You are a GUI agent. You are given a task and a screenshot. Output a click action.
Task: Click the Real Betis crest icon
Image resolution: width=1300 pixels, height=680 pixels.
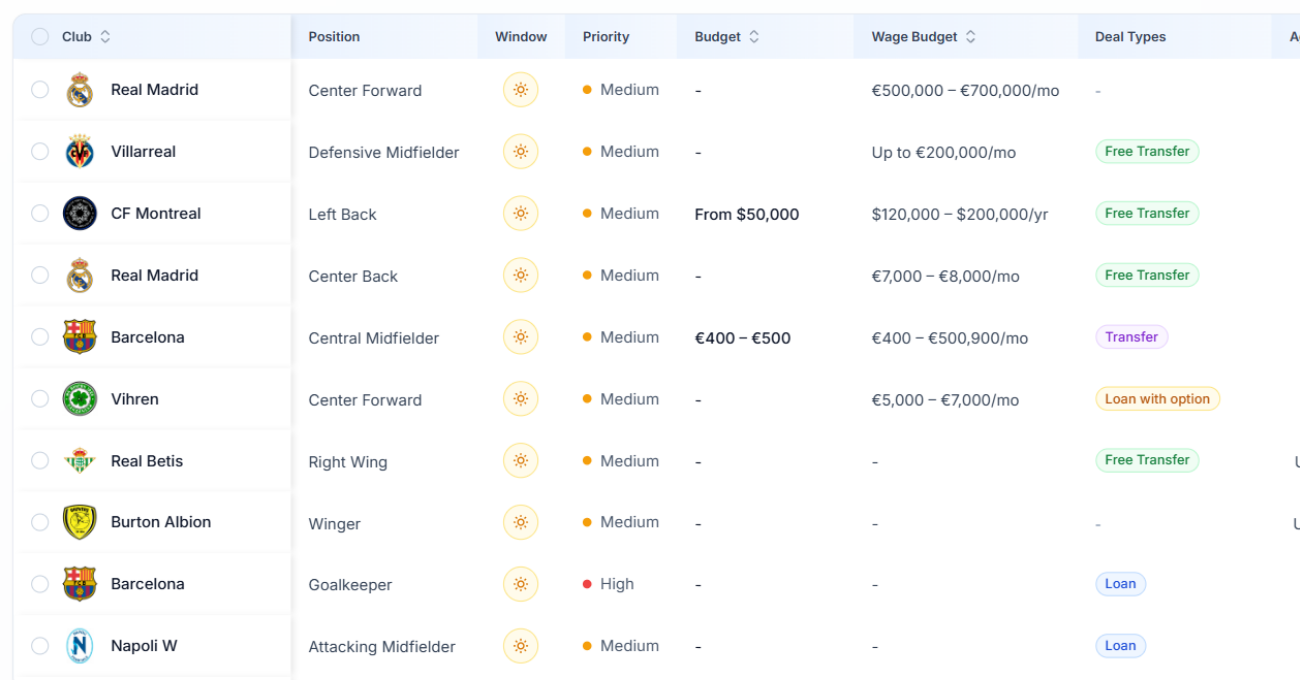click(80, 461)
